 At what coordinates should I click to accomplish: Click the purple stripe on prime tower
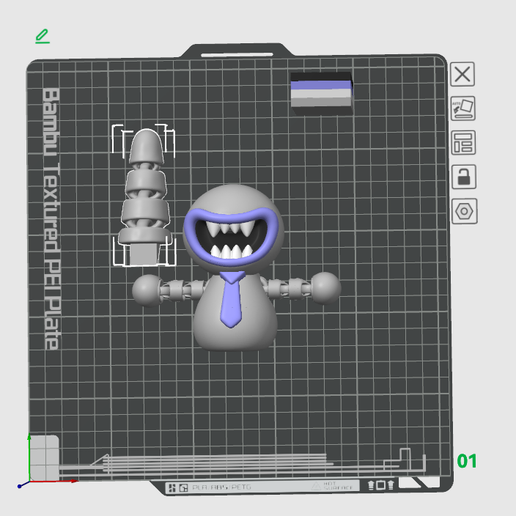click(x=321, y=85)
